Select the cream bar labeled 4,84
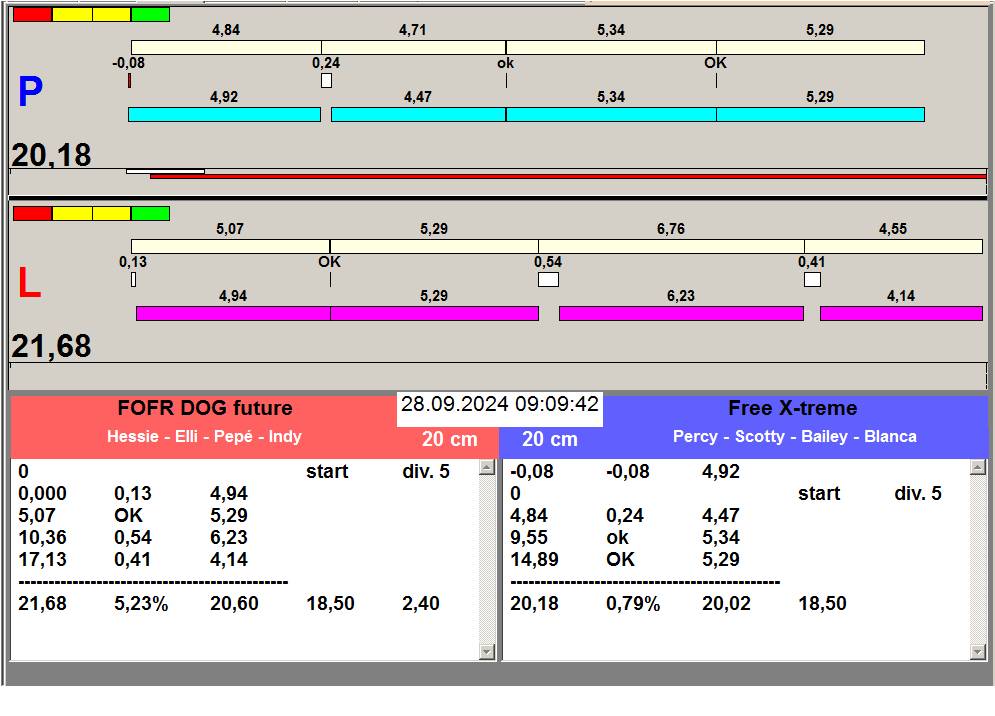 226,47
